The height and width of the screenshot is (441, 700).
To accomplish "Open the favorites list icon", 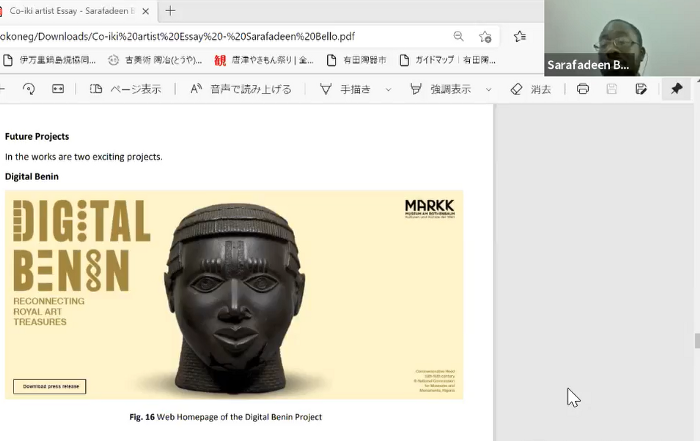I will coord(520,36).
